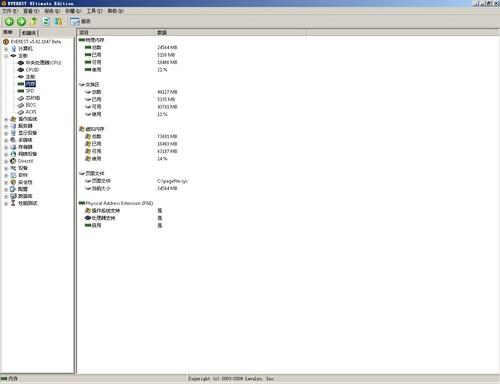
Task: Click the green Back arrow toolbar button
Action: point(9,22)
